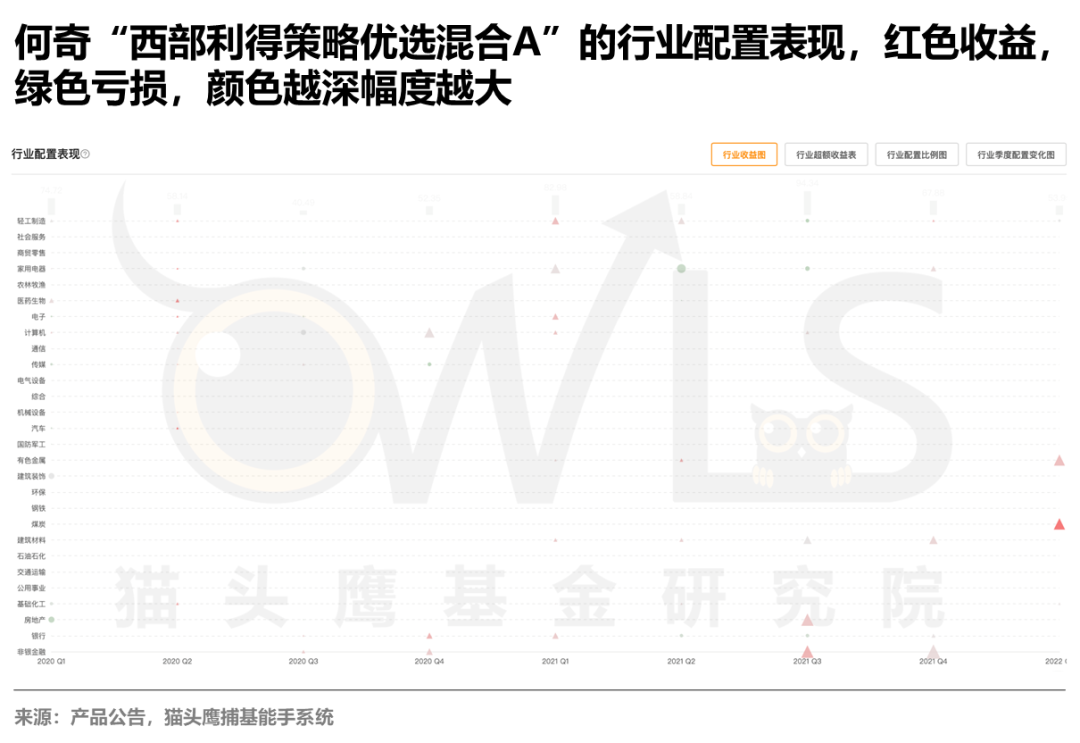
Task: Click the gray circle on 建筑装饰 row
Action: click(x=51, y=476)
